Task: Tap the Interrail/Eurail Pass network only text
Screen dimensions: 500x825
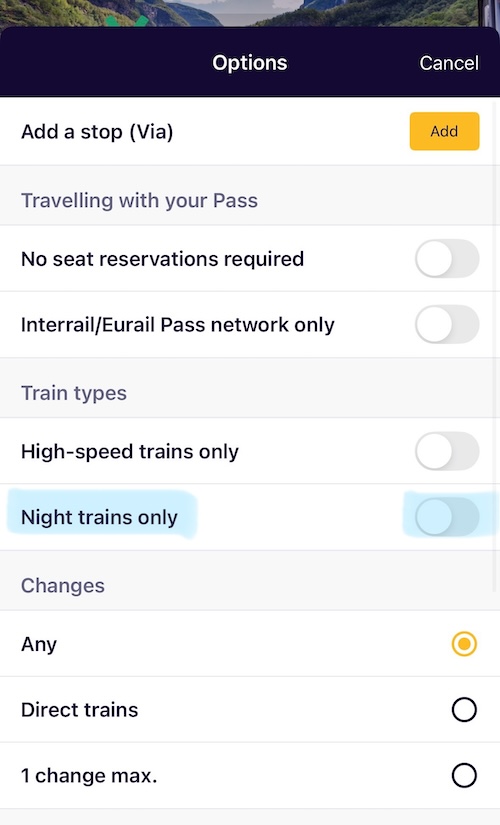Action: point(177,325)
